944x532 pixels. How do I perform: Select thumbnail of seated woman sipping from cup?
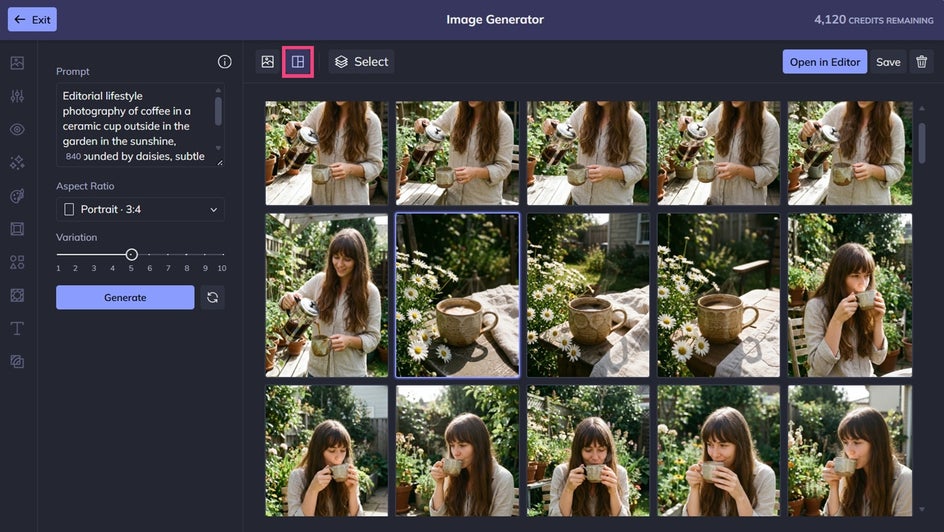click(x=850, y=295)
